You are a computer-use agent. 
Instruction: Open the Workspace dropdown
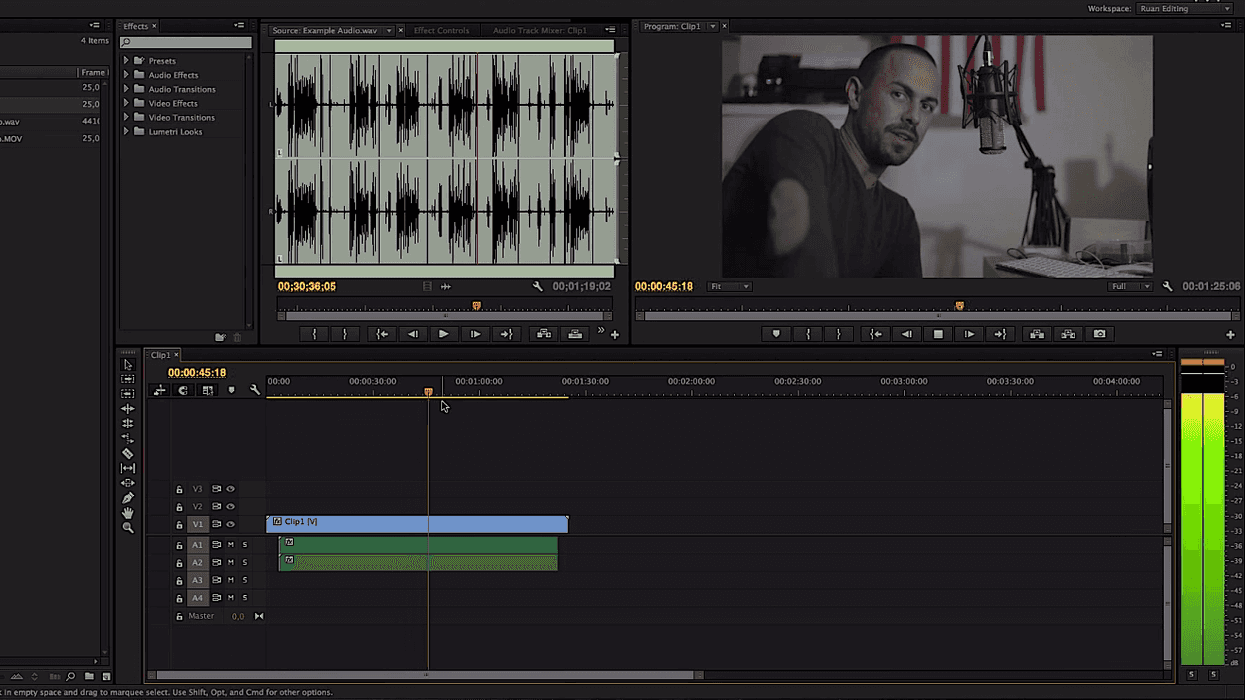point(1185,8)
